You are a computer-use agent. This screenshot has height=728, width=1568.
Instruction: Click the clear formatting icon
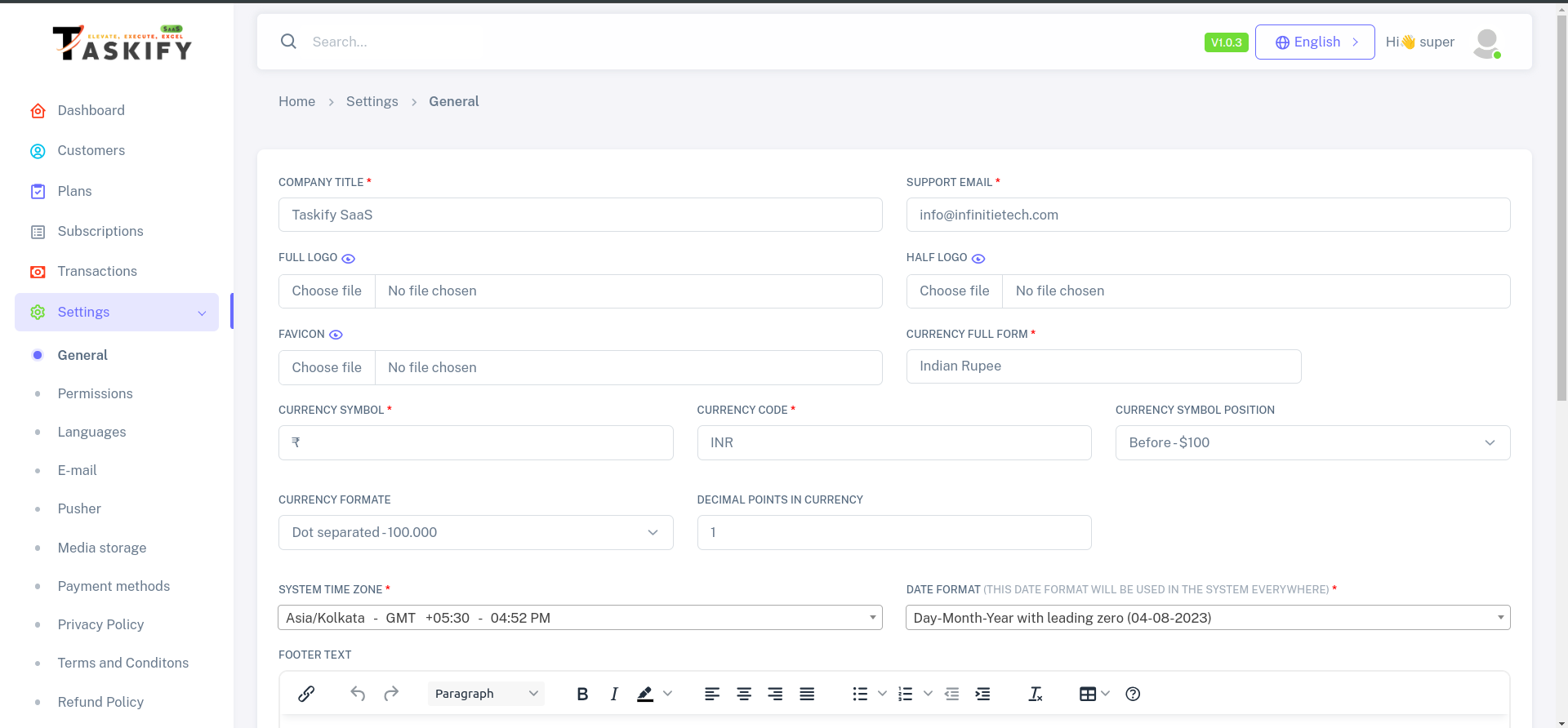coord(1035,694)
